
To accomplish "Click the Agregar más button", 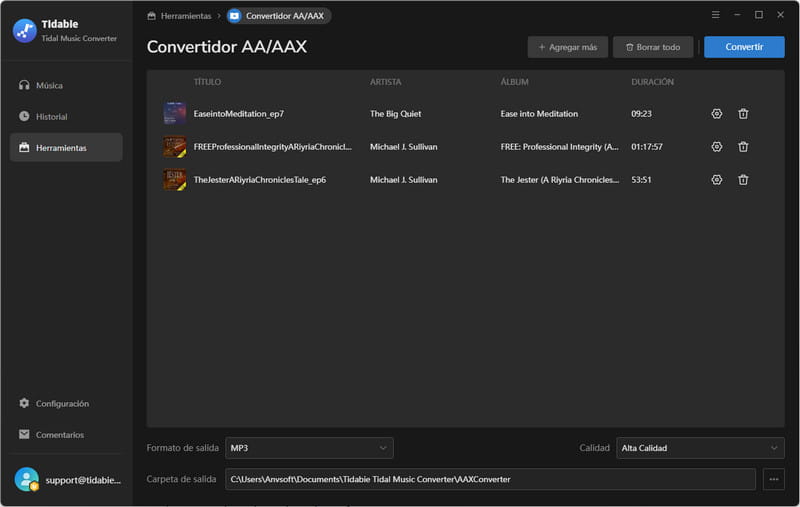I will [567, 47].
